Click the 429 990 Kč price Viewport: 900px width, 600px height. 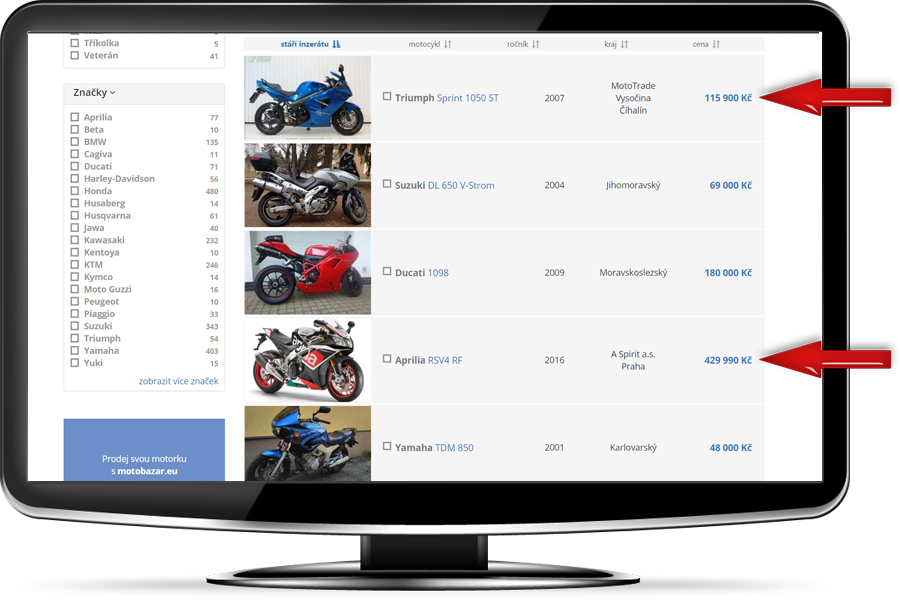point(728,361)
